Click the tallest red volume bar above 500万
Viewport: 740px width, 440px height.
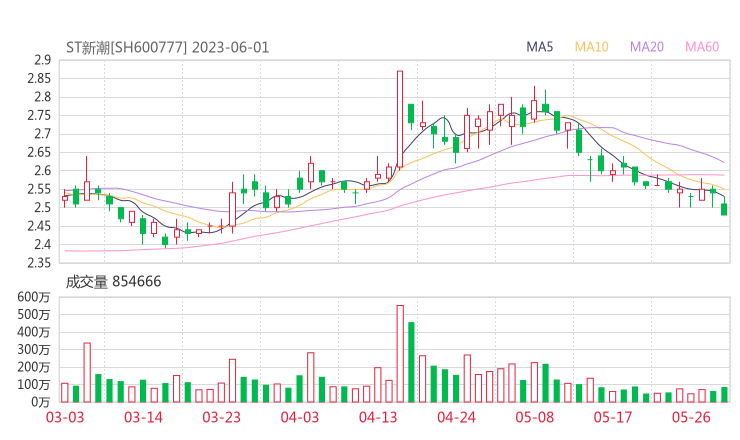(x=400, y=354)
